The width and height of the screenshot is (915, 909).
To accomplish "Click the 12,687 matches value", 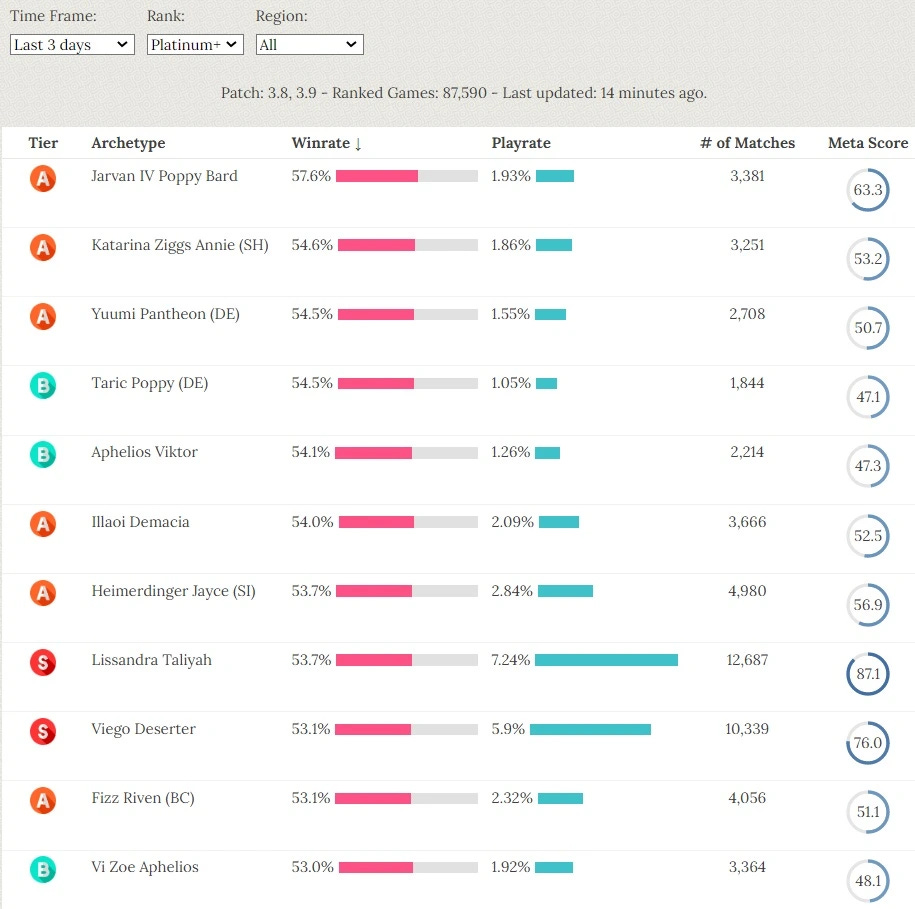I will click(748, 660).
